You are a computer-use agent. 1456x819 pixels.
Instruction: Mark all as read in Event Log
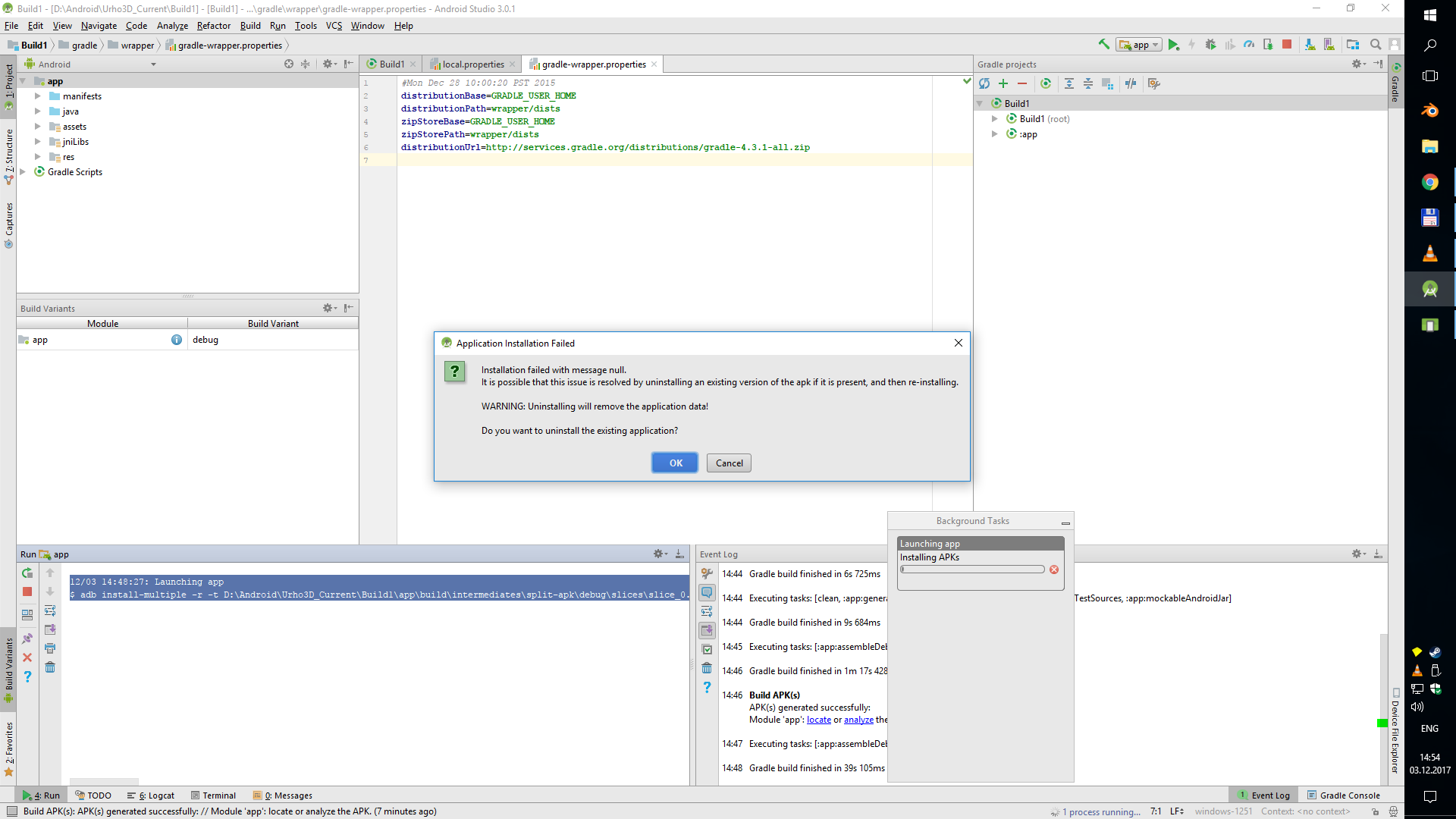(x=707, y=649)
